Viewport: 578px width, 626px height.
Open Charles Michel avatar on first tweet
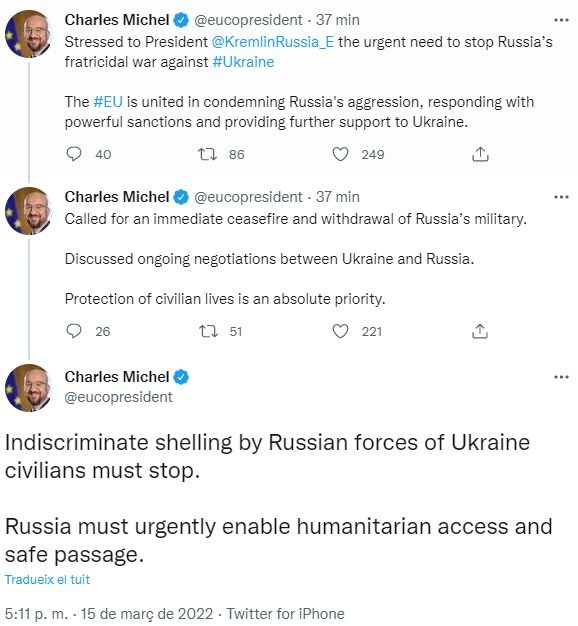28,34
